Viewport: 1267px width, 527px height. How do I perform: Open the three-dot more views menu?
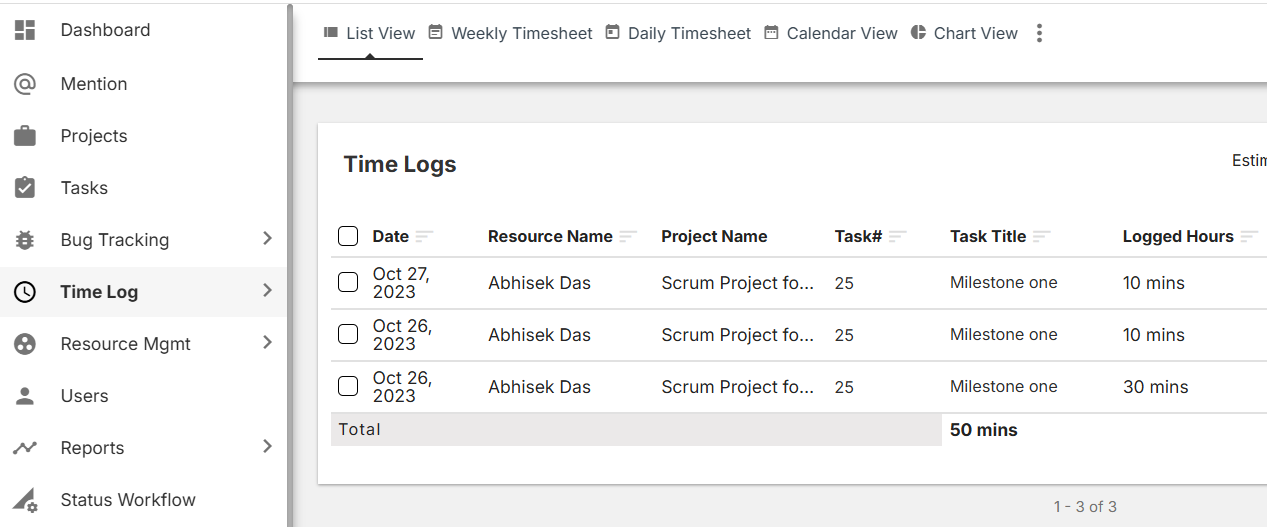(x=1039, y=33)
